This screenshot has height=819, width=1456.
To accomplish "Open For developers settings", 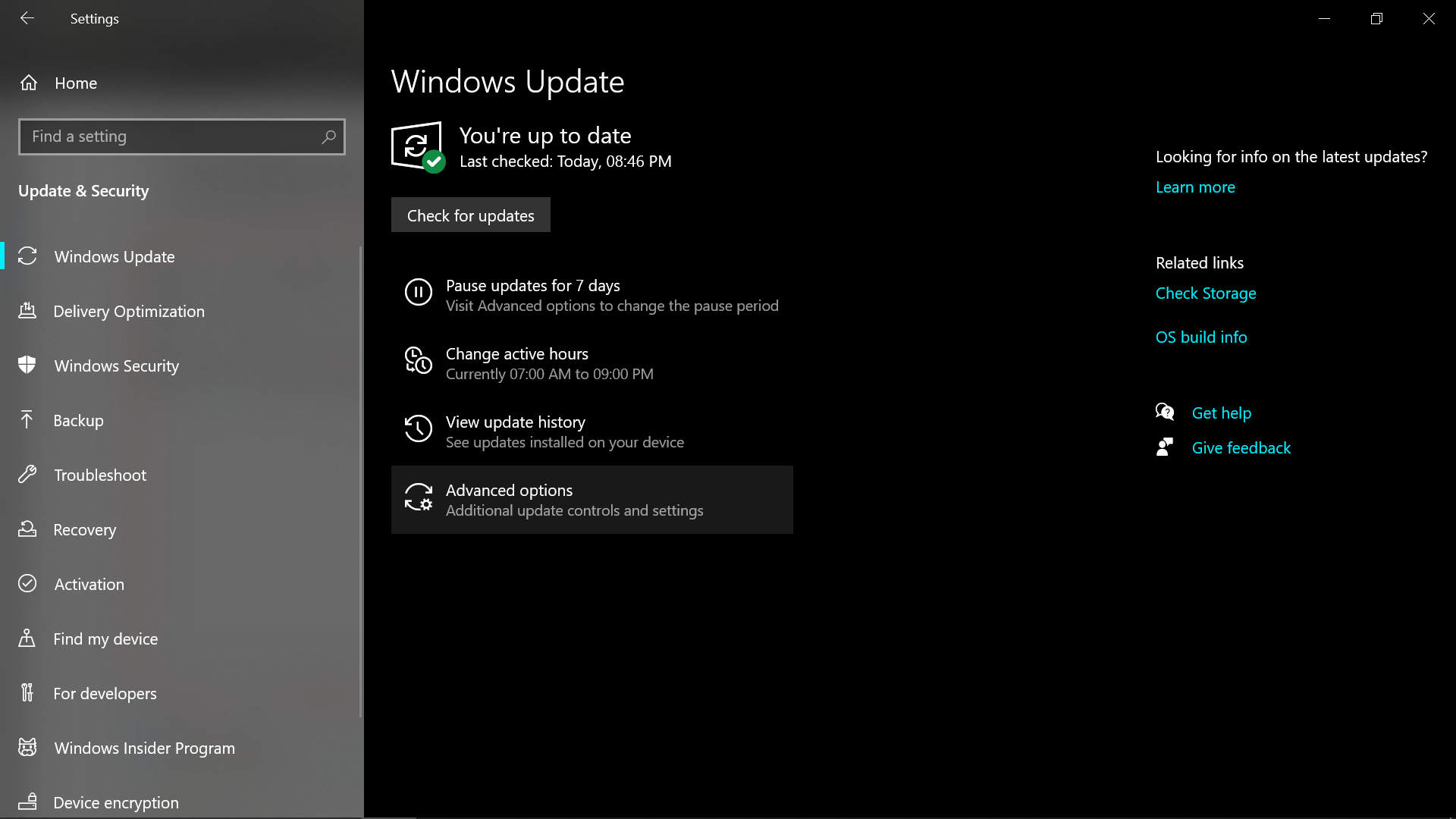I will [180, 693].
